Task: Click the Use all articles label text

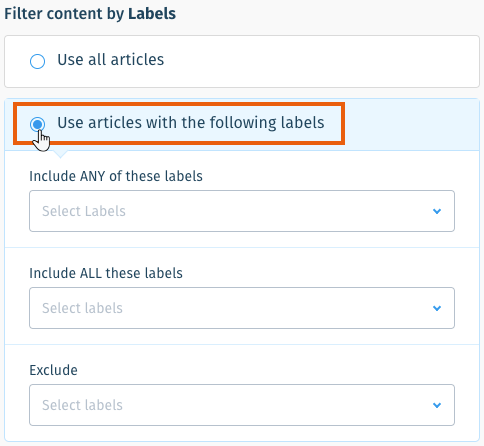Action: click(x=111, y=60)
